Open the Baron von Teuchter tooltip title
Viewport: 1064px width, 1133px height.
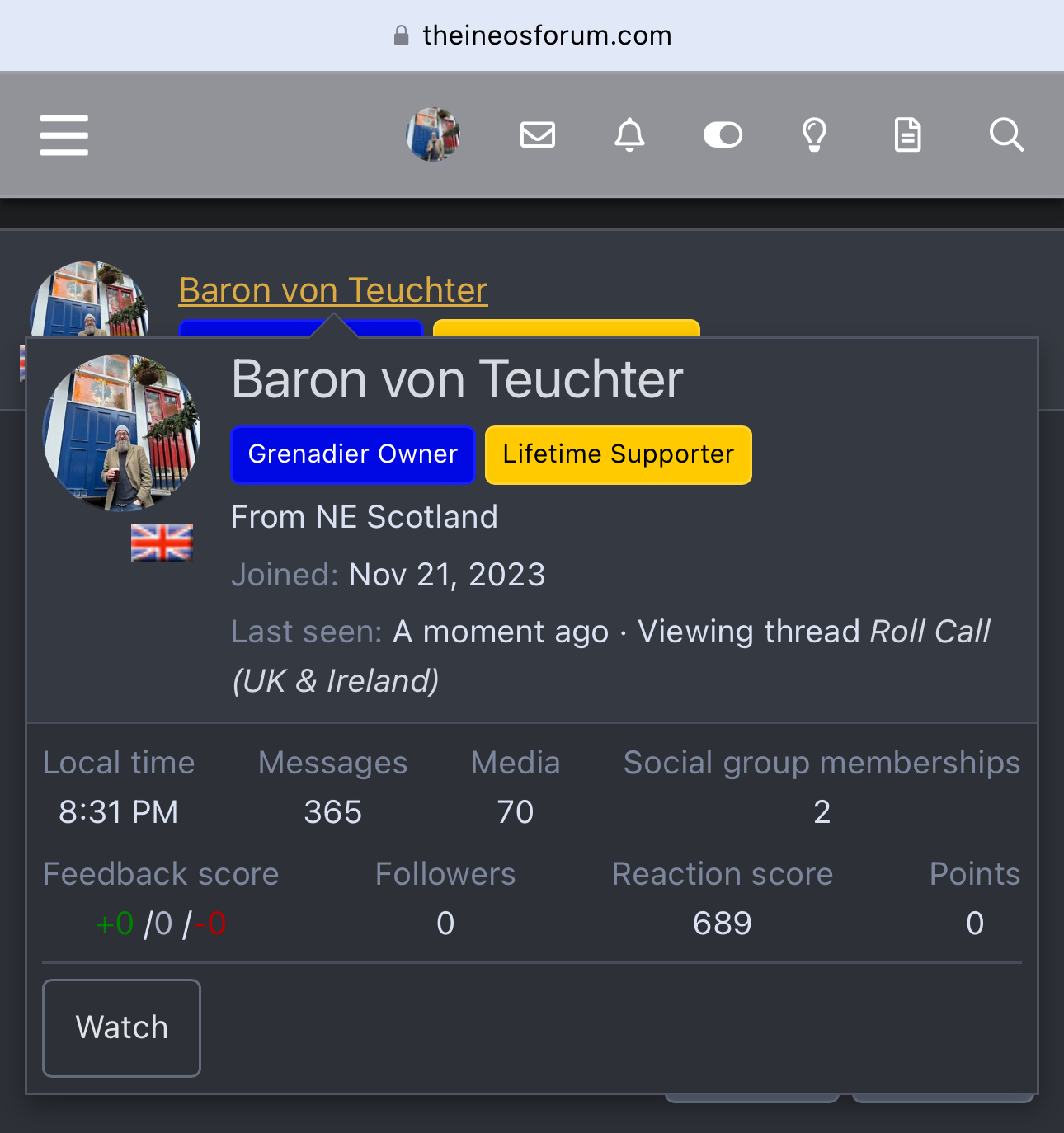457,379
